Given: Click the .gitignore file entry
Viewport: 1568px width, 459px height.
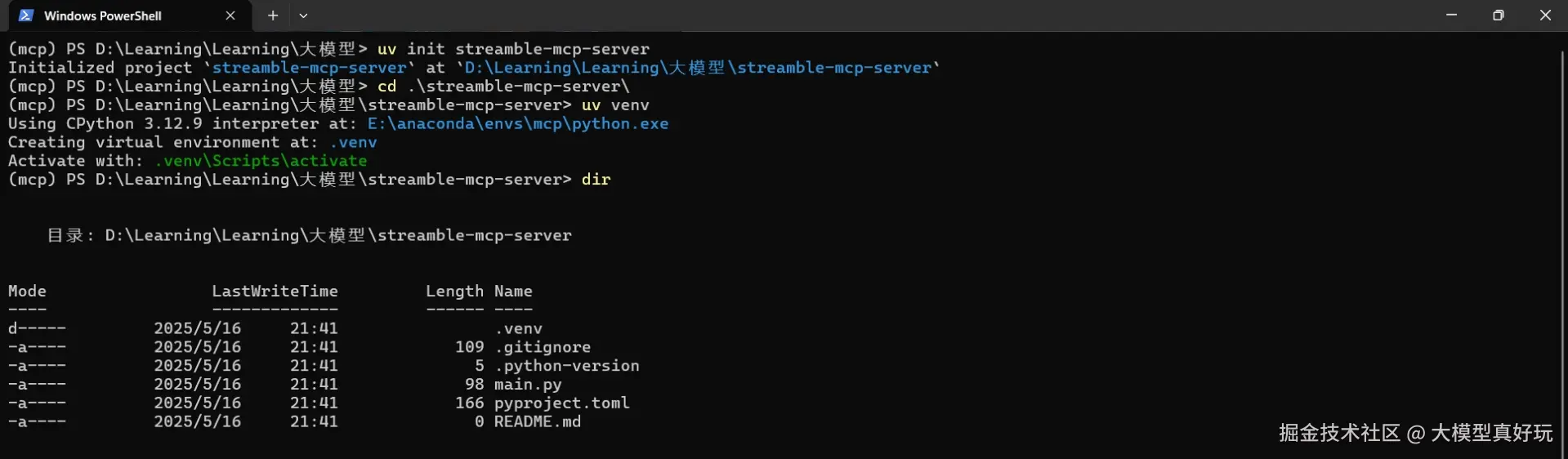Looking at the screenshot, I should click(x=543, y=347).
